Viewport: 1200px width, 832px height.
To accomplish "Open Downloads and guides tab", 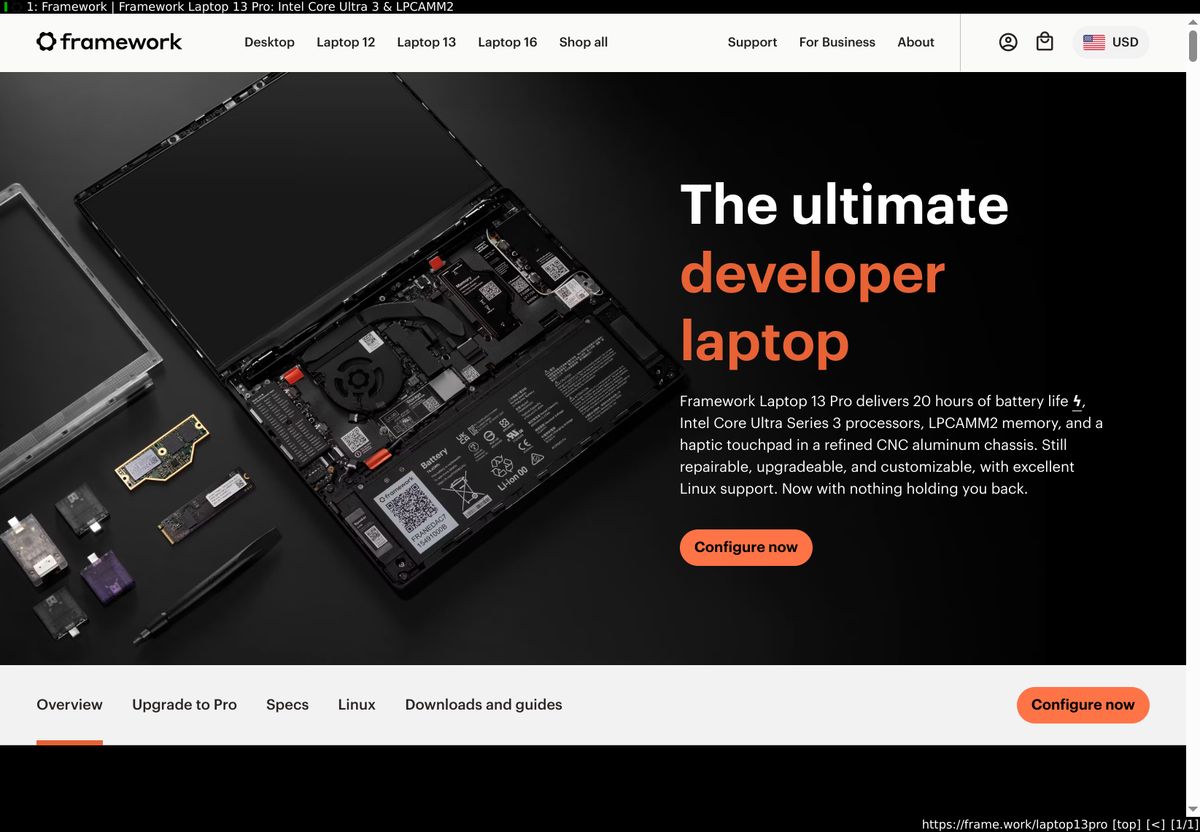I will [483, 704].
